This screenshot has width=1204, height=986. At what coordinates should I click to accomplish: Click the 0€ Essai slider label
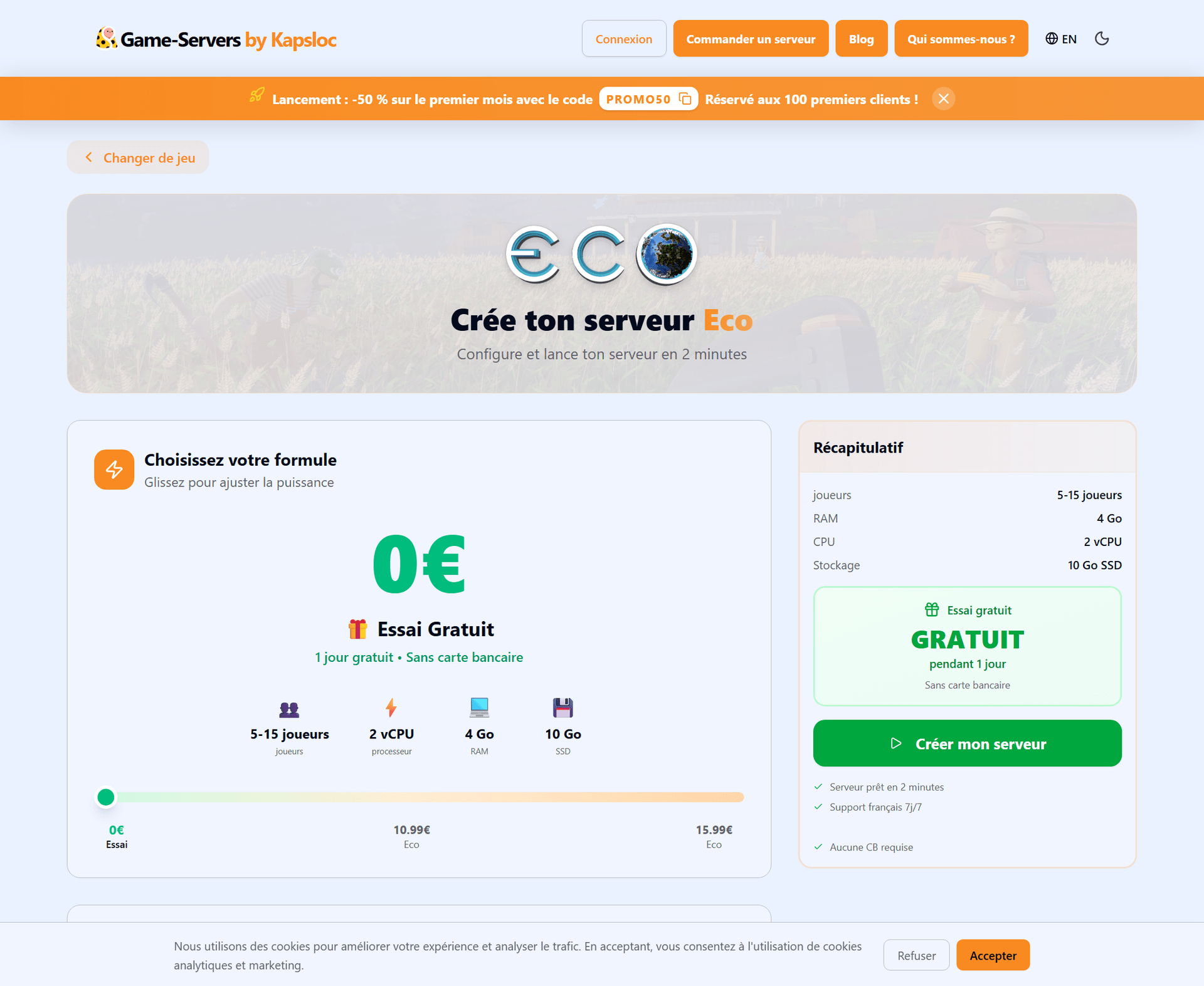pyautogui.click(x=117, y=836)
